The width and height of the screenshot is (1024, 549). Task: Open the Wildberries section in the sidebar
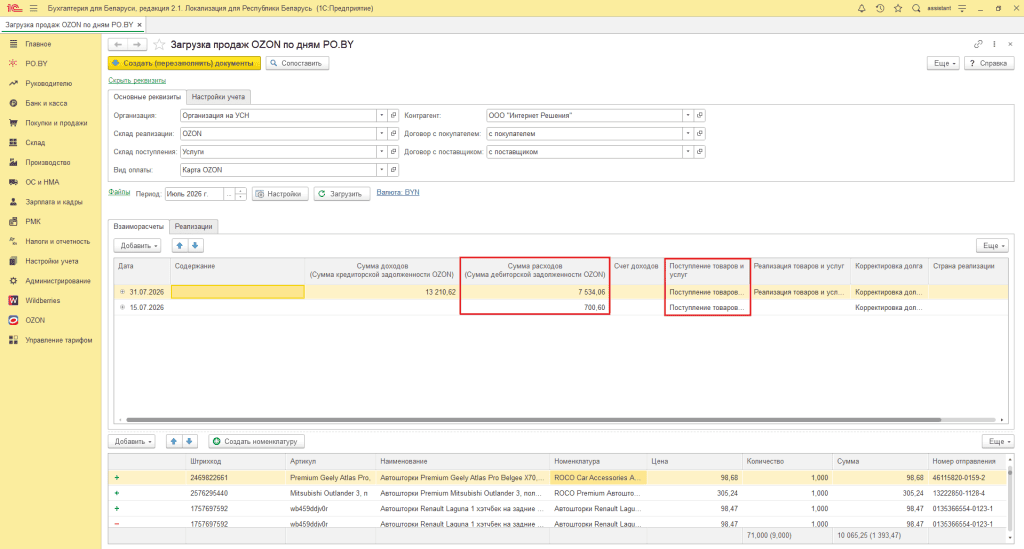42,300
